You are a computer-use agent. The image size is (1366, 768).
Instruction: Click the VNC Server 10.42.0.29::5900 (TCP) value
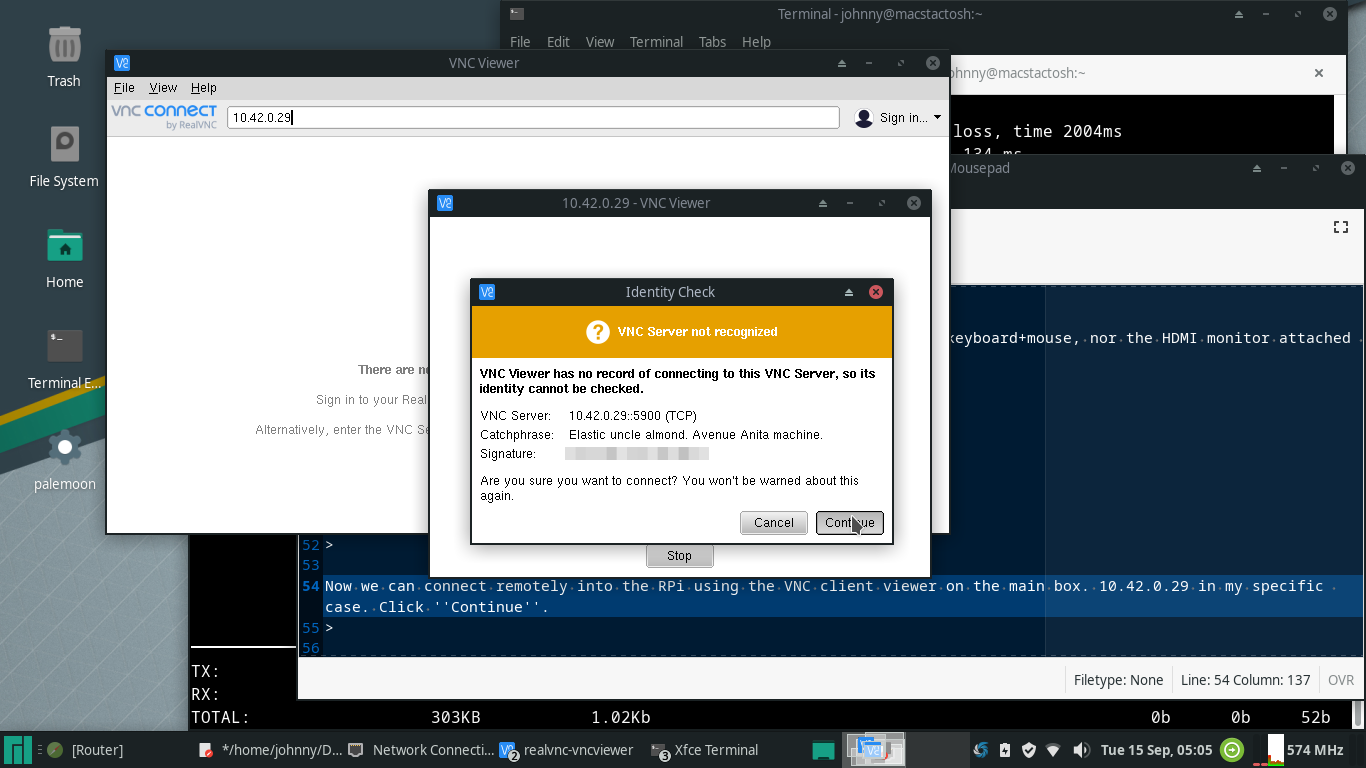click(x=633, y=416)
